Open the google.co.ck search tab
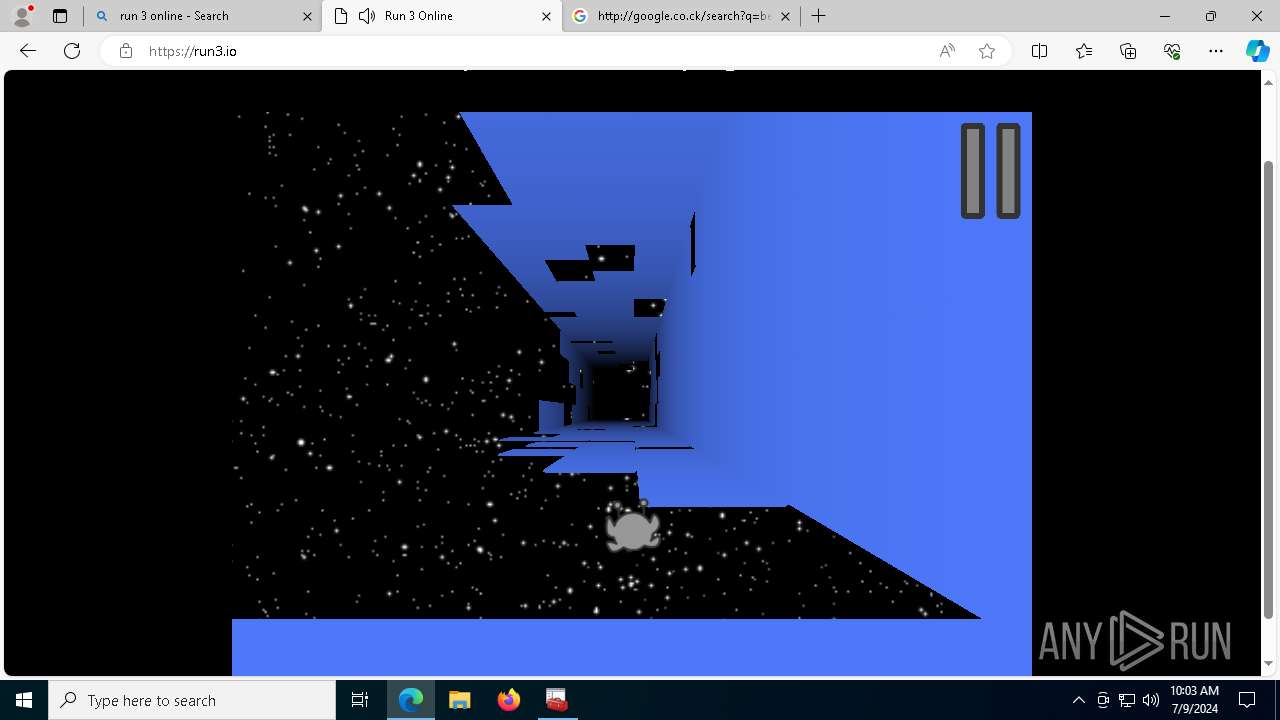Viewport: 1280px width, 720px height. (683, 16)
